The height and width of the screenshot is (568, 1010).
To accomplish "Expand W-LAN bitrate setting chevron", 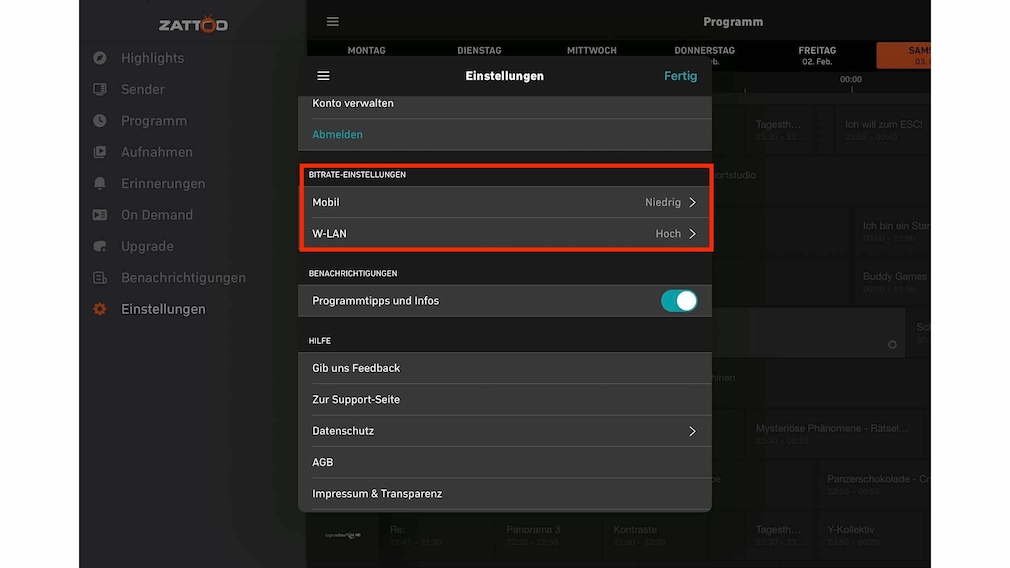I will point(692,234).
